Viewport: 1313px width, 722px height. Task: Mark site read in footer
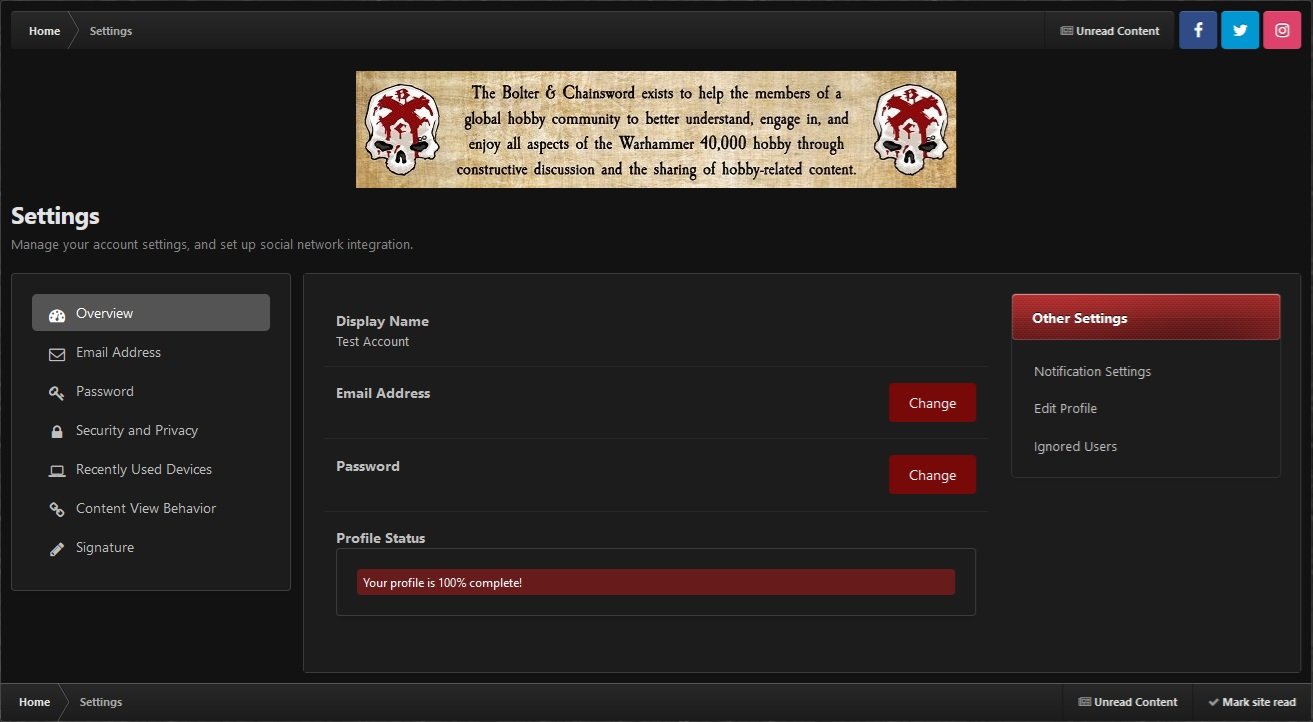click(x=1250, y=702)
